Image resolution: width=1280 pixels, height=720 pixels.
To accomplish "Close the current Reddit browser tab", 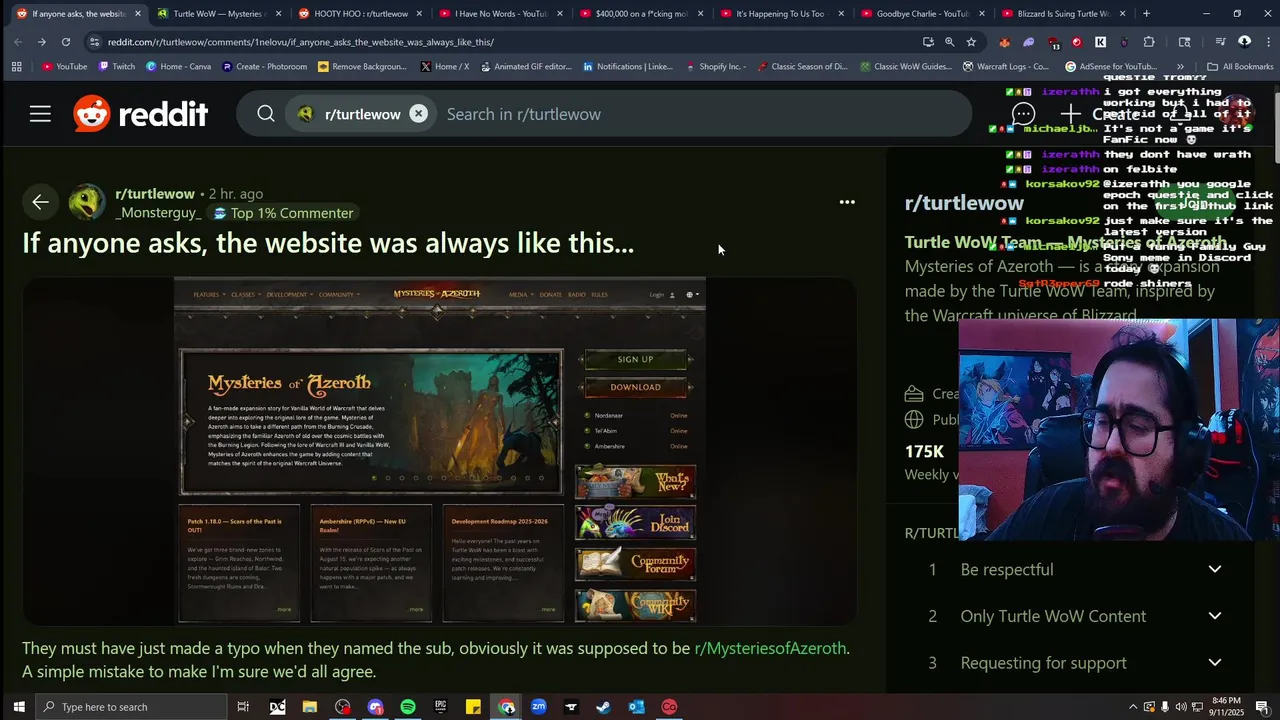I will click(x=138, y=14).
